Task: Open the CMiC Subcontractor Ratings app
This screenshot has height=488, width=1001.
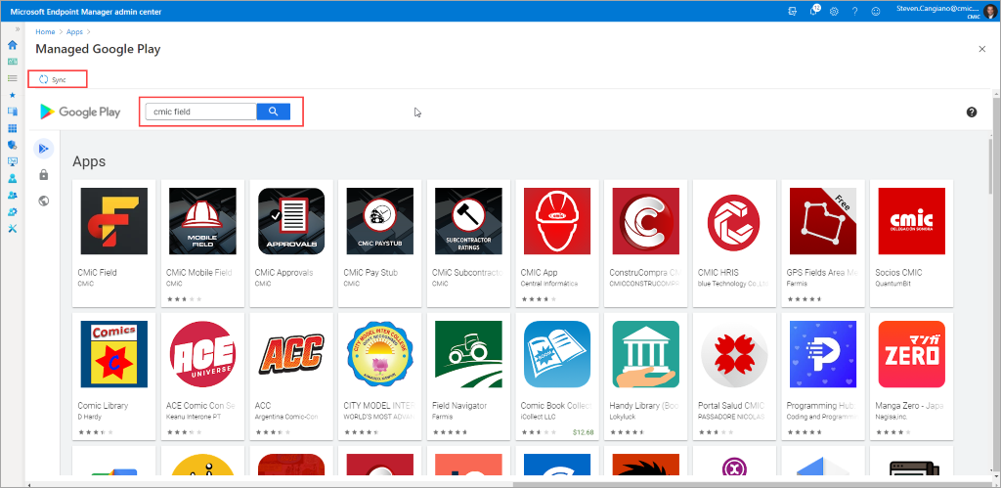Action: [x=469, y=243]
